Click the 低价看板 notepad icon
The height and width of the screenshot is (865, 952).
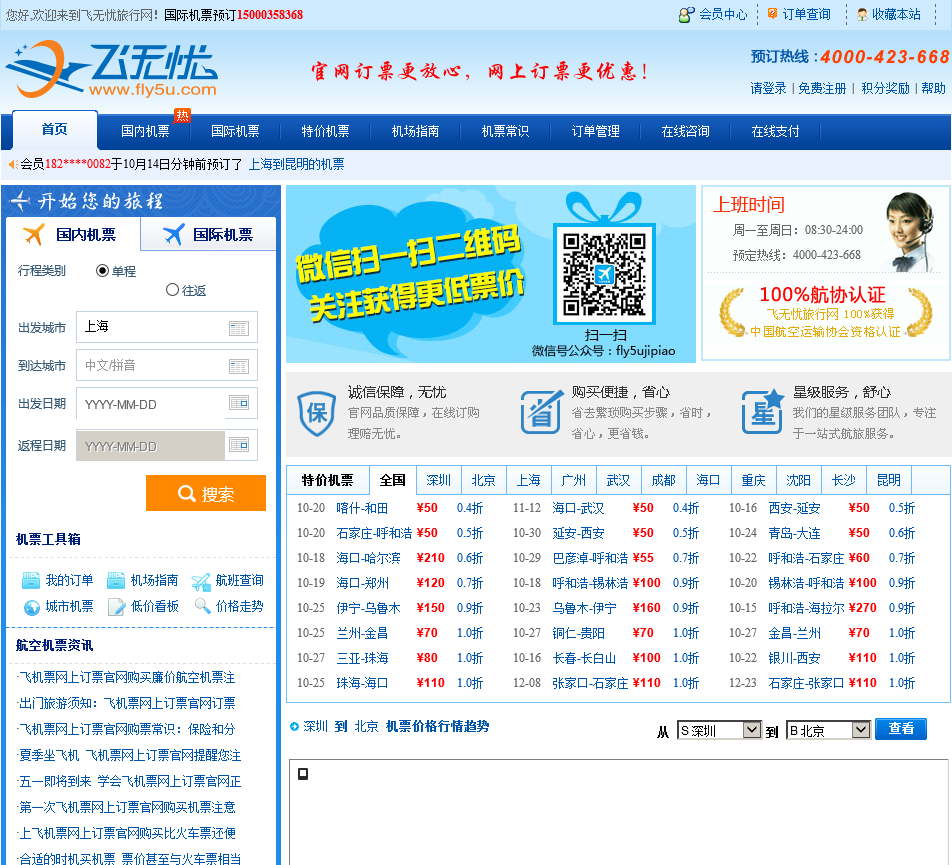pos(116,607)
